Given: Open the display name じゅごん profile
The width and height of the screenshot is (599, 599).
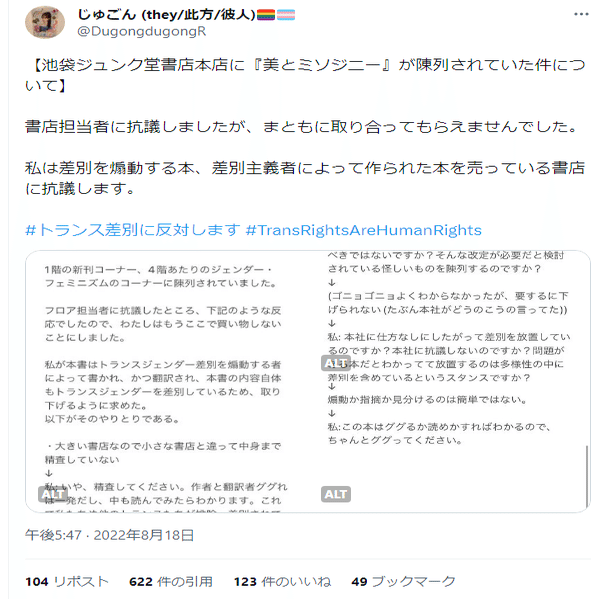Looking at the screenshot, I should tap(166, 15).
